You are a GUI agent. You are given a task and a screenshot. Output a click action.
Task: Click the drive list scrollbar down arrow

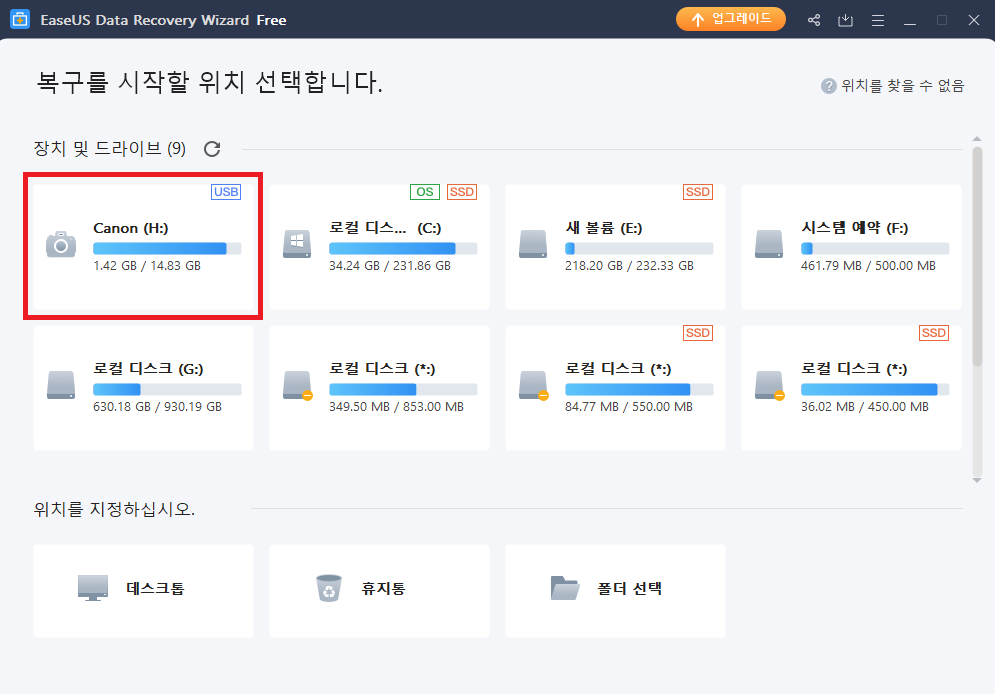point(977,480)
